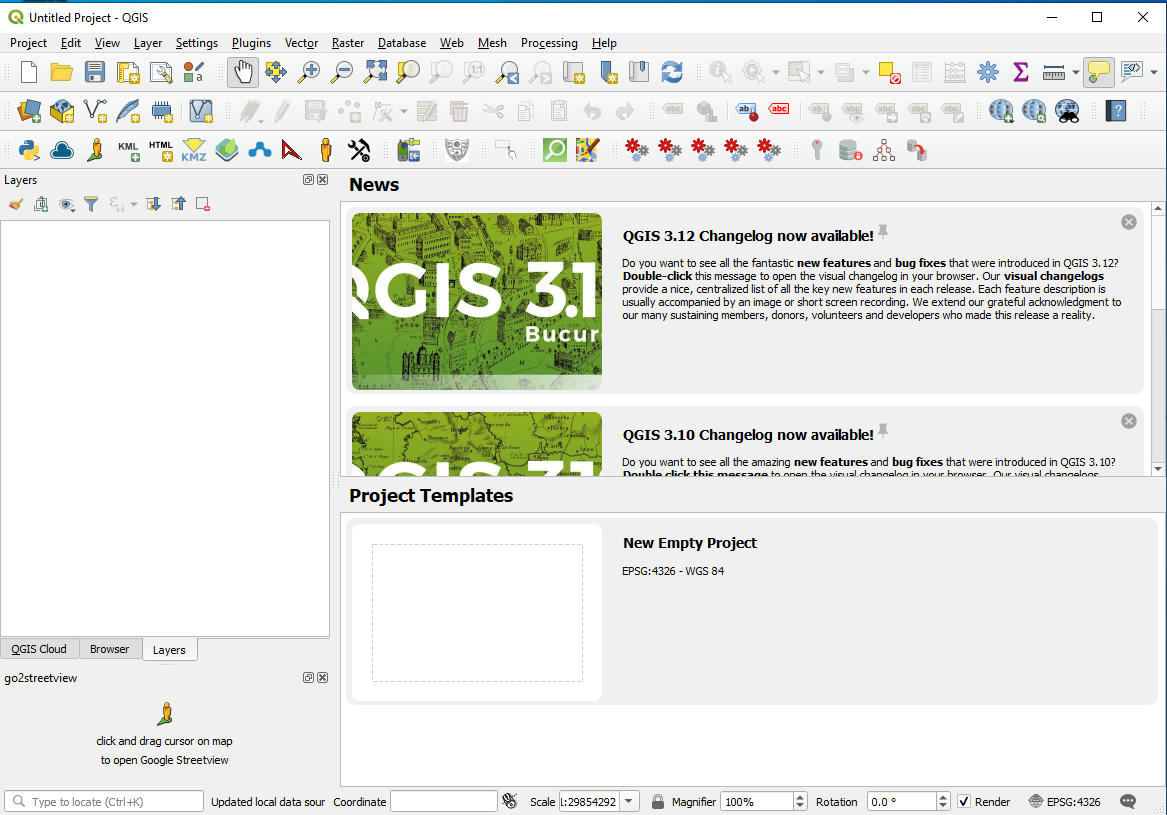Open the Data Source Manager
1167x815 pixels.
point(29,111)
